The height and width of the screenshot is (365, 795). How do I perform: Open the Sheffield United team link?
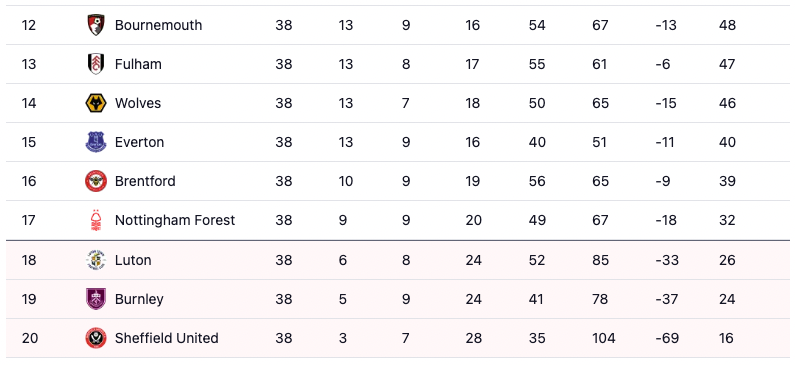coord(167,338)
